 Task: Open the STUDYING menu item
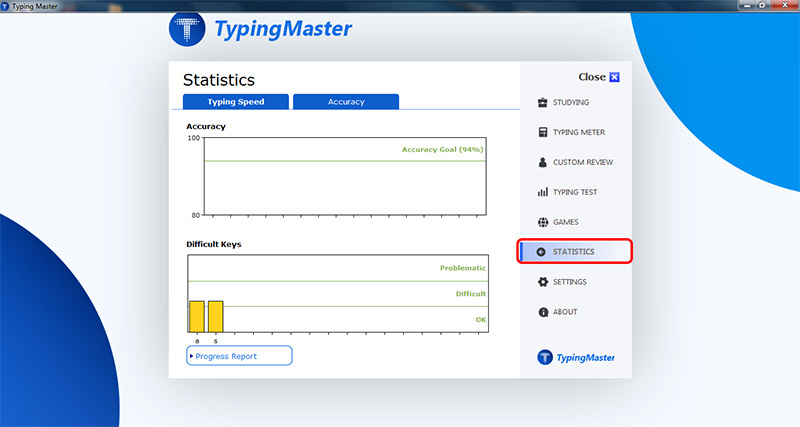pos(571,103)
